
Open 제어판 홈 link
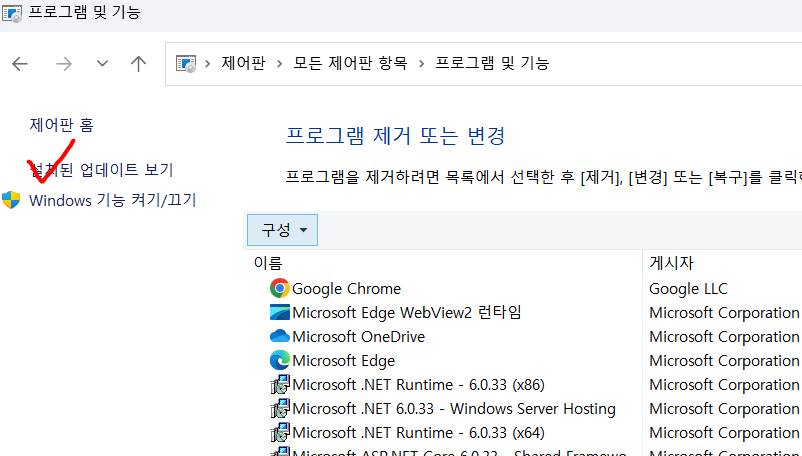(61, 125)
